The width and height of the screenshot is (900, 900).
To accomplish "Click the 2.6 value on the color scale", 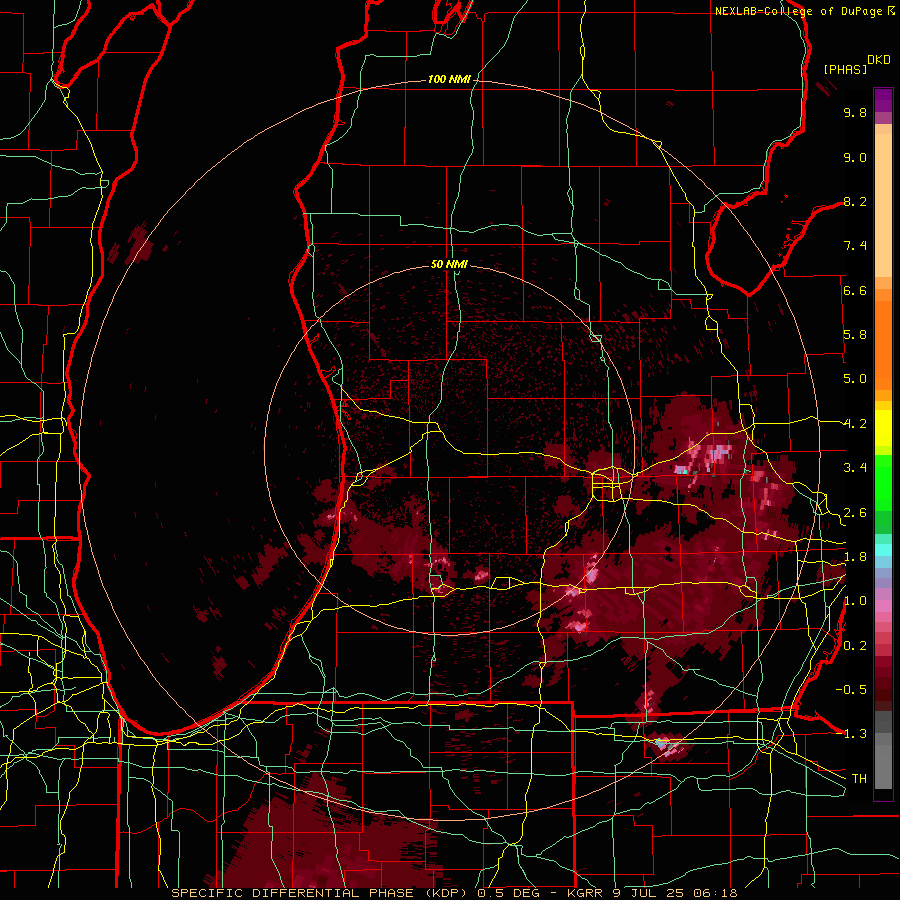I will click(855, 513).
